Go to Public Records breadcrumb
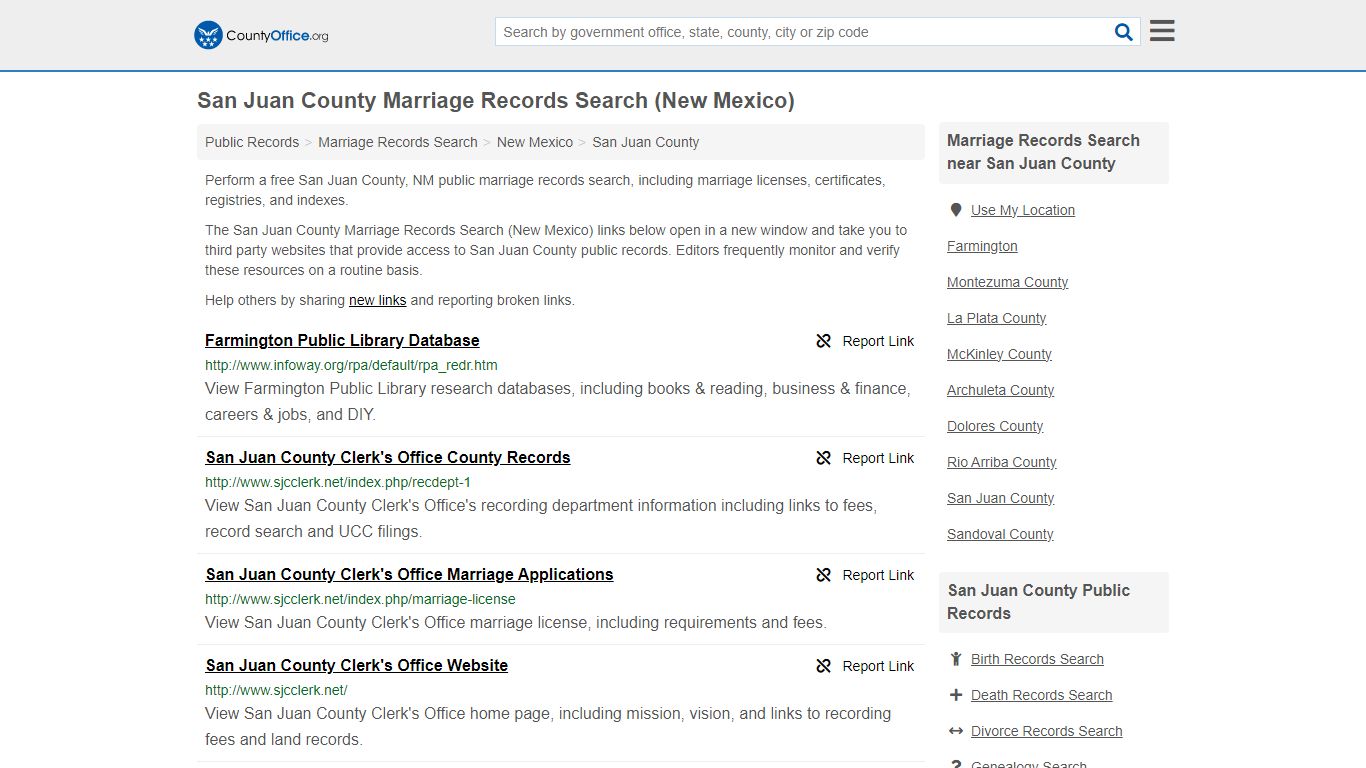Viewport: 1366px width, 768px height. click(252, 142)
